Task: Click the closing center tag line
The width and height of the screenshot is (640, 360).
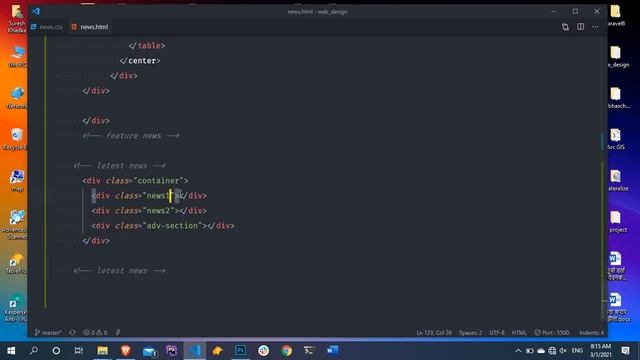Action: (140, 61)
